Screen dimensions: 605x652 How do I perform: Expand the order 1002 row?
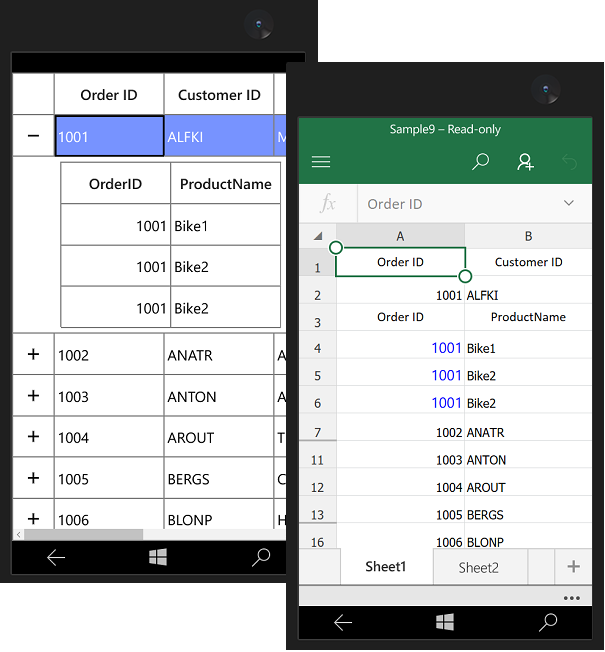33,354
